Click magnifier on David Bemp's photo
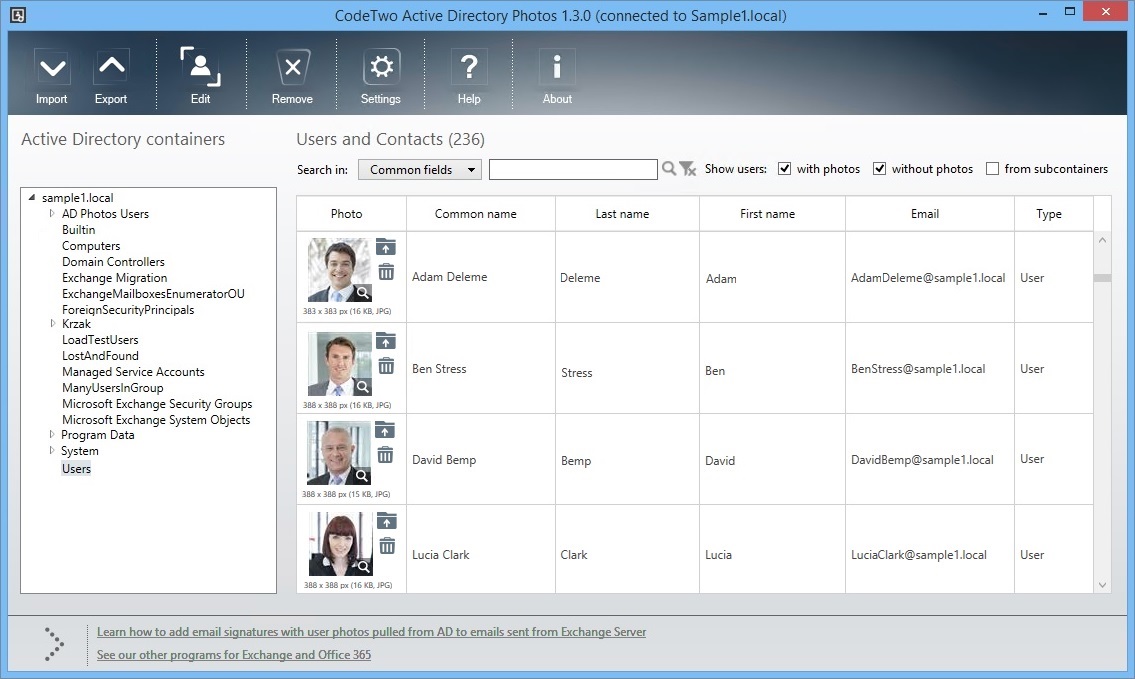This screenshot has width=1135, height=679. [x=362, y=476]
